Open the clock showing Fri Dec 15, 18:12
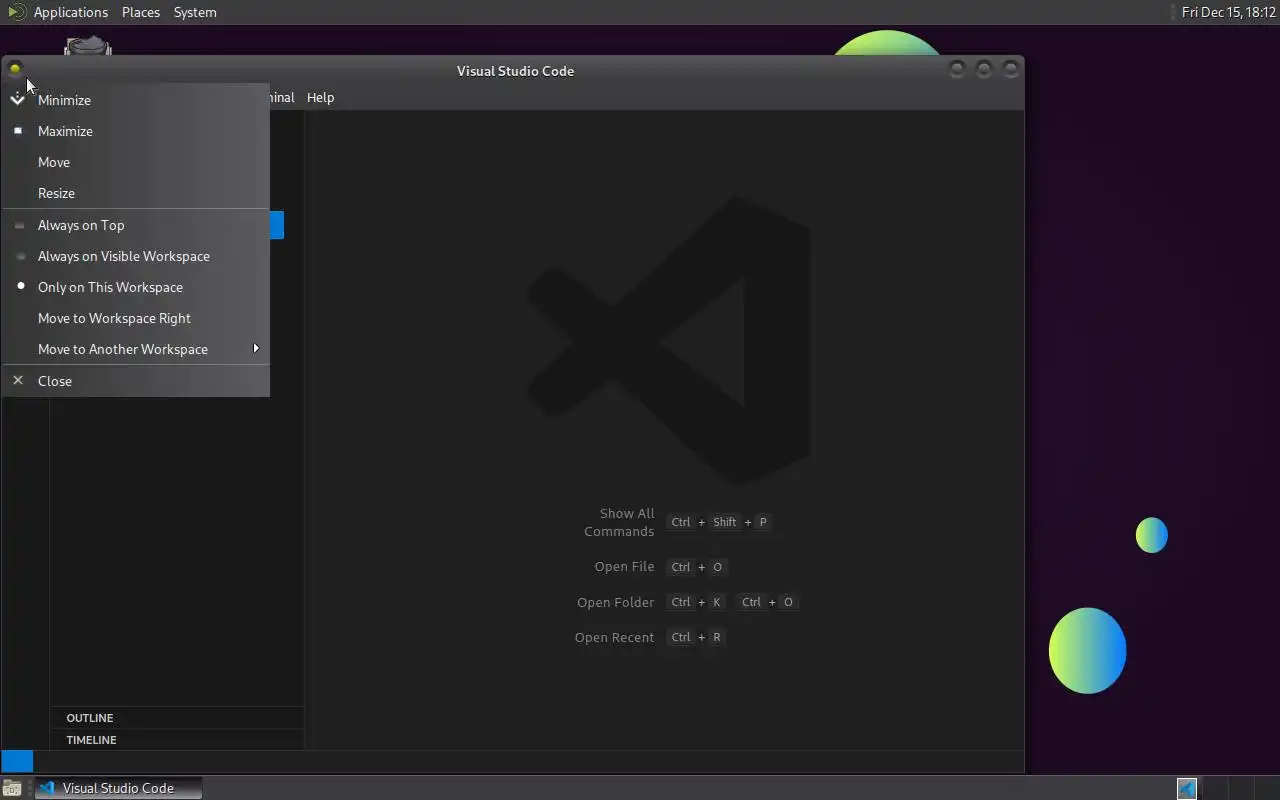 [x=1228, y=12]
